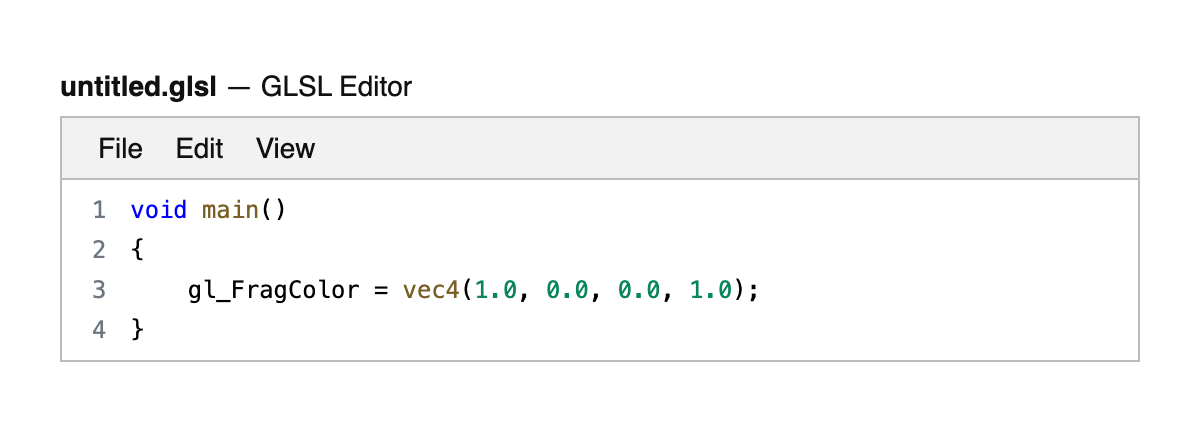Screen dimensions: 1200x430
Task: Click line number 1 in the gutter
Action: pyautogui.click(x=98, y=211)
